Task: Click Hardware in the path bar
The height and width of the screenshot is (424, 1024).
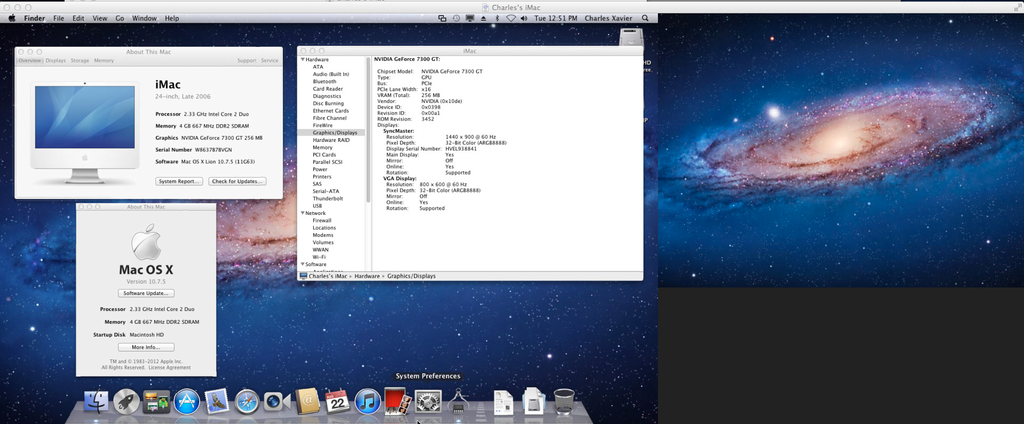Action: pos(366,276)
